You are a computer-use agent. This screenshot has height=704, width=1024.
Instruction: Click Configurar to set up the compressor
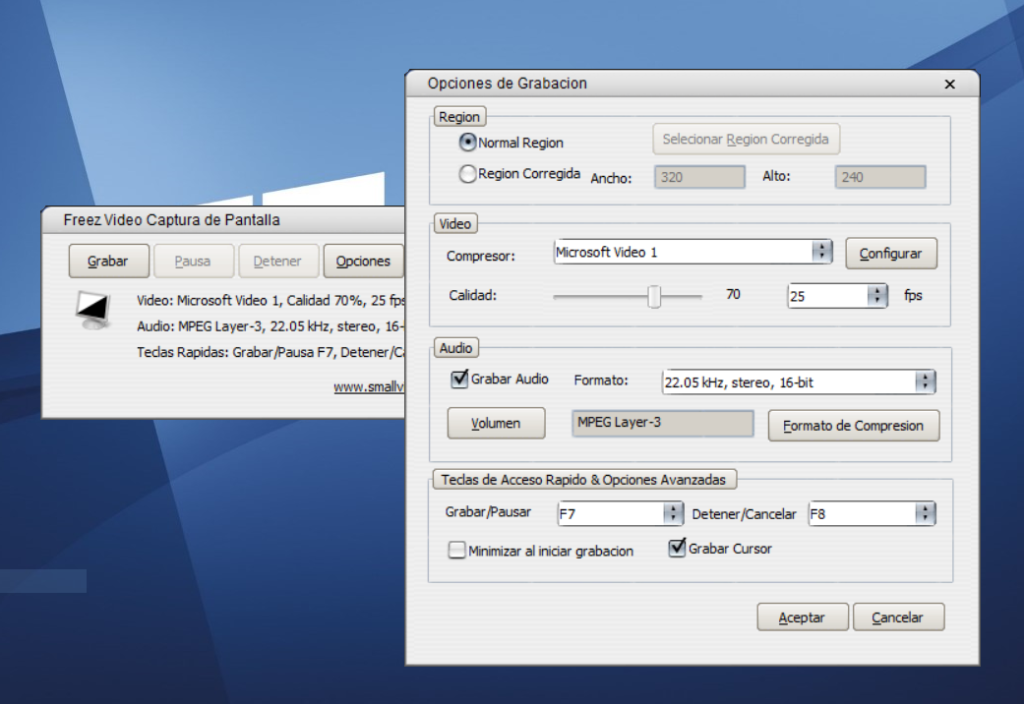pyautogui.click(x=890, y=253)
